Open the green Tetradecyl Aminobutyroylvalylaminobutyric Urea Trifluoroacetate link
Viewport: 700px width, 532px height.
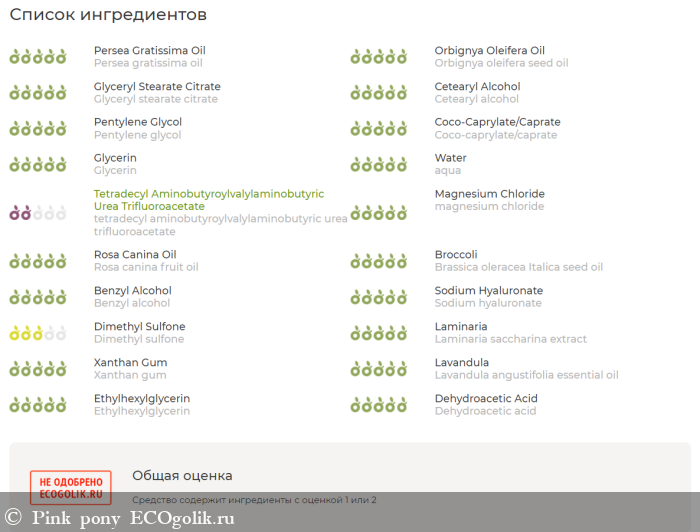point(208,200)
